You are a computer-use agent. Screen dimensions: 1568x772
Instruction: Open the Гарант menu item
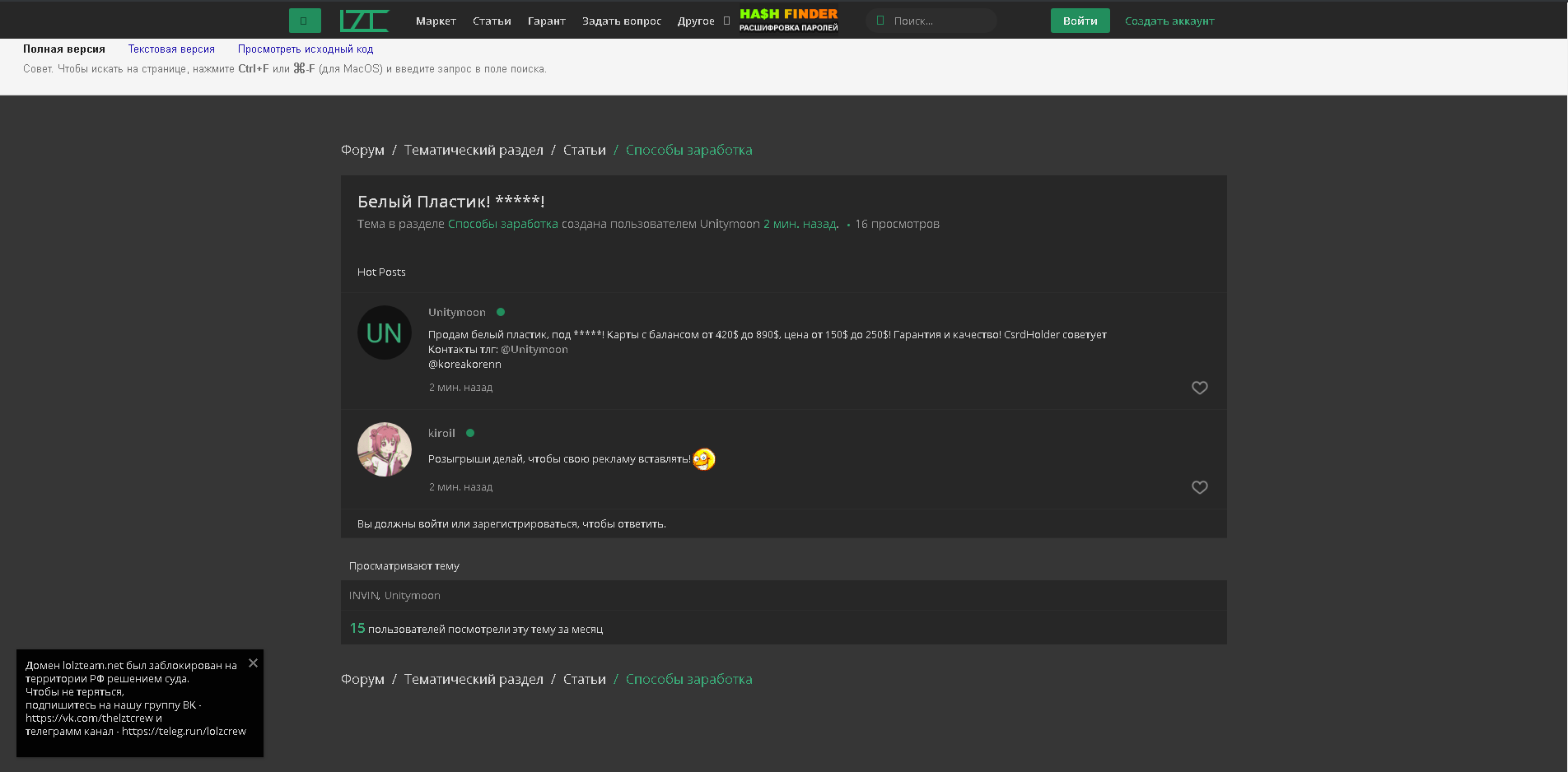point(546,21)
